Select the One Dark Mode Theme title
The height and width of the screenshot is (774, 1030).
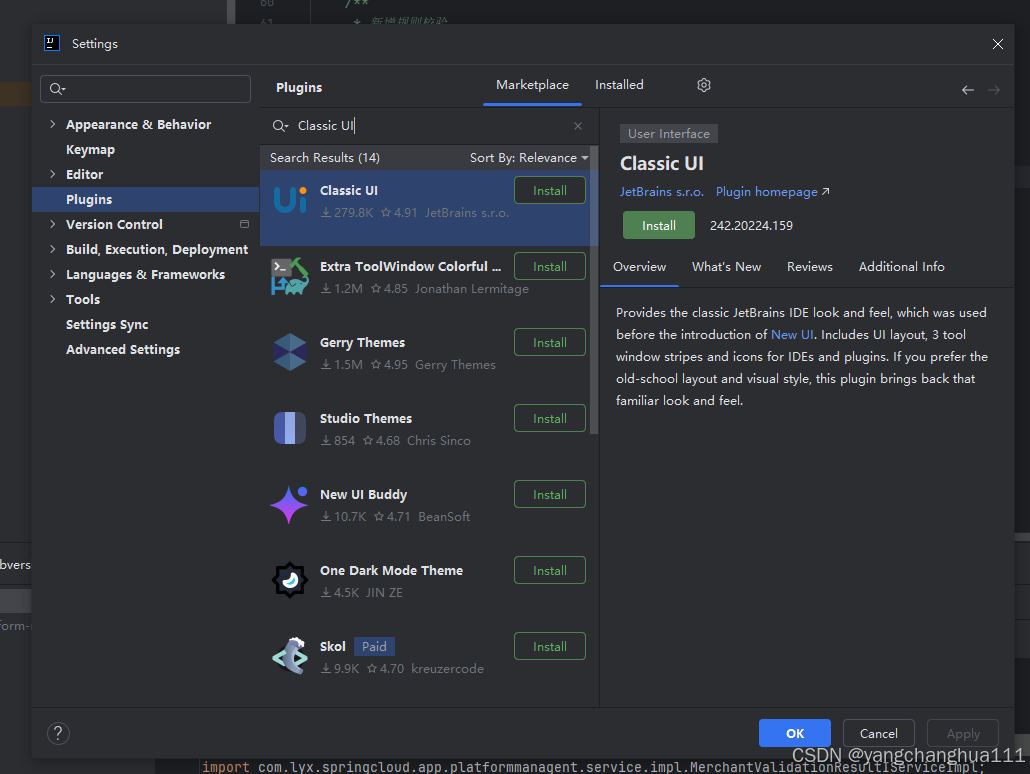tap(392, 570)
